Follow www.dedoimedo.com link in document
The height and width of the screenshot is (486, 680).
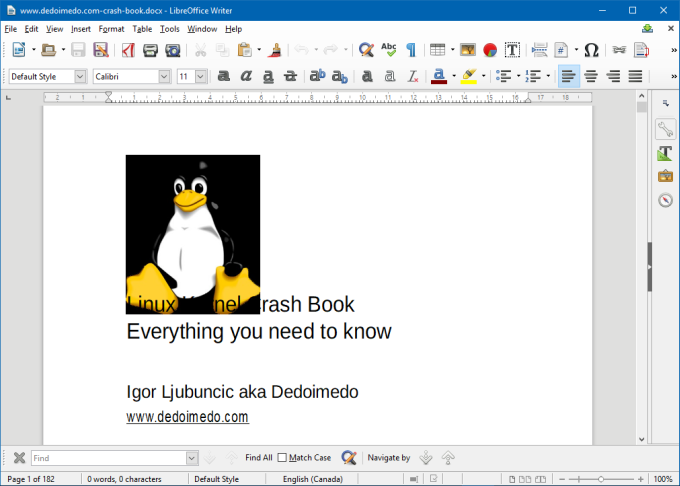click(187, 417)
